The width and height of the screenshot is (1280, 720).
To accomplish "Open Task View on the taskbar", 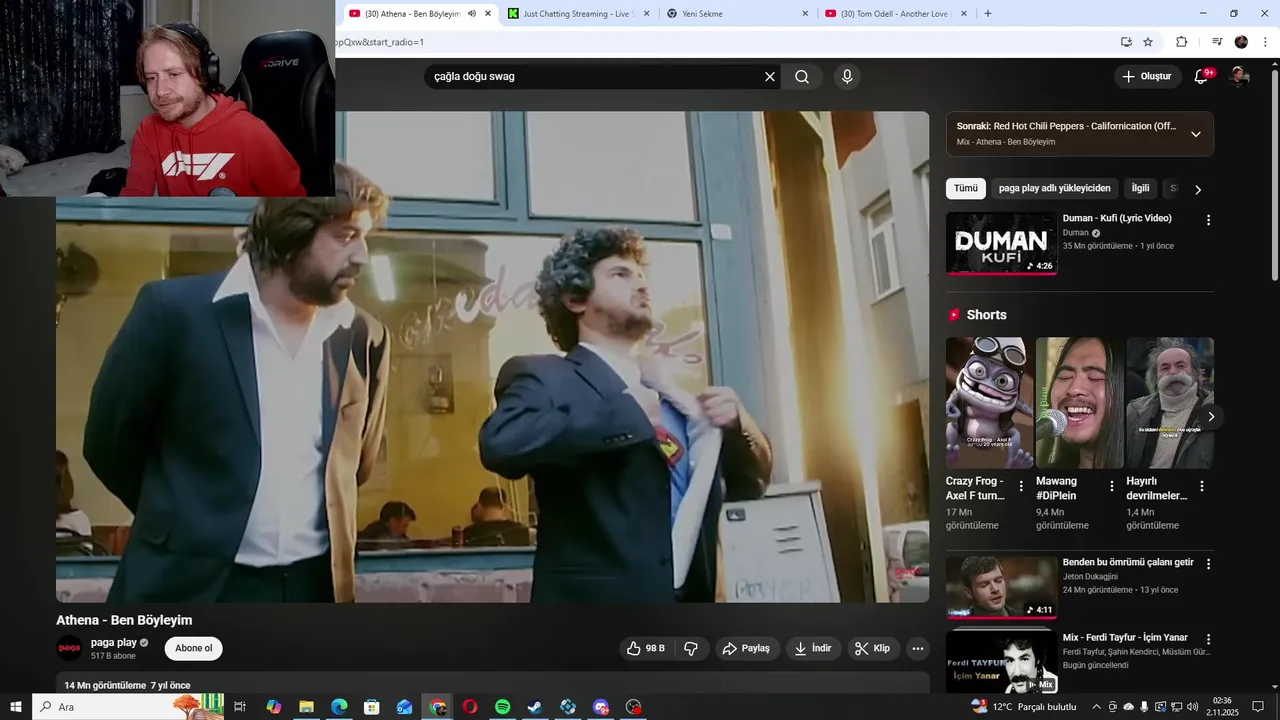I will click(x=240, y=707).
